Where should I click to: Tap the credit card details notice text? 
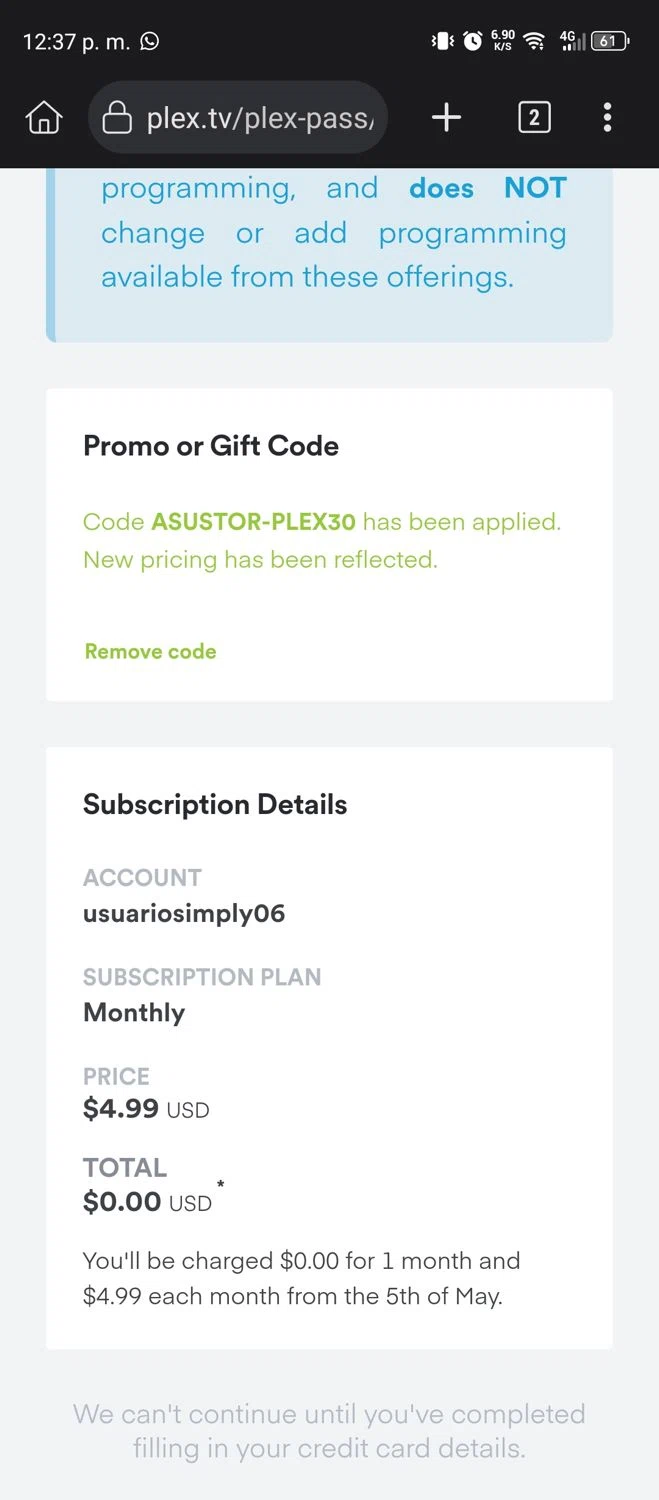[329, 1431]
